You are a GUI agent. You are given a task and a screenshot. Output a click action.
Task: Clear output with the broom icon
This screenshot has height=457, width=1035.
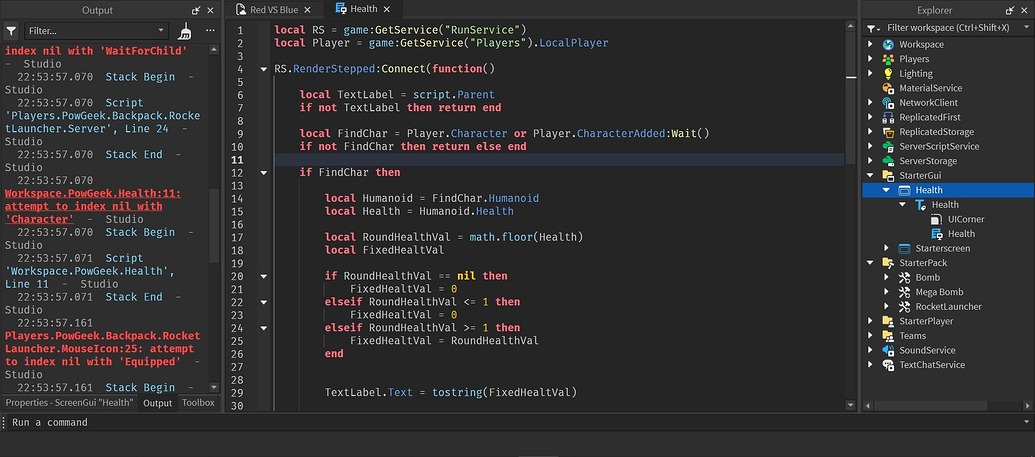pos(185,30)
